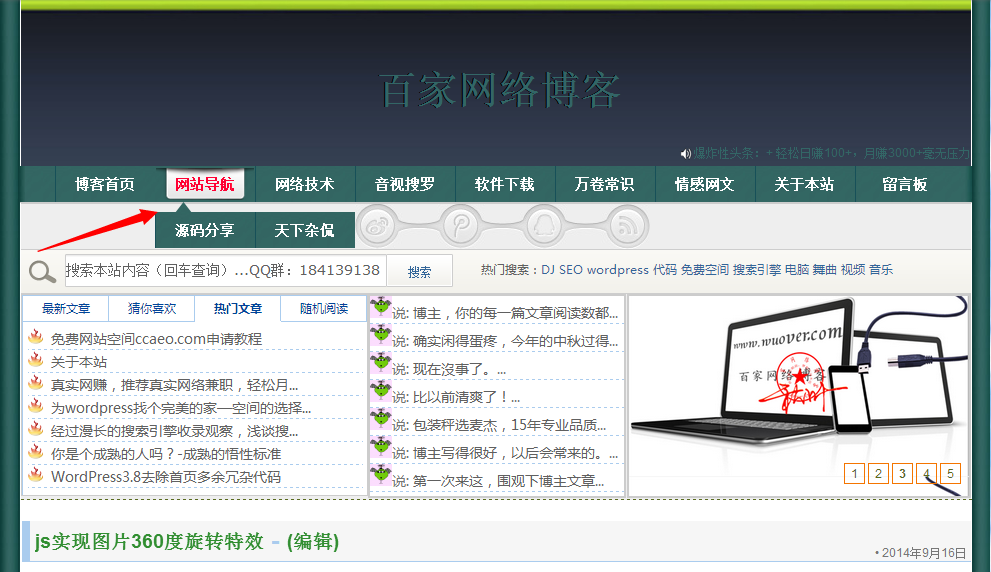Image resolution: width=991 pixels, height=572 pixels.
Task: Click avatar beside comment 第一次来这
Action: (380, 475)
